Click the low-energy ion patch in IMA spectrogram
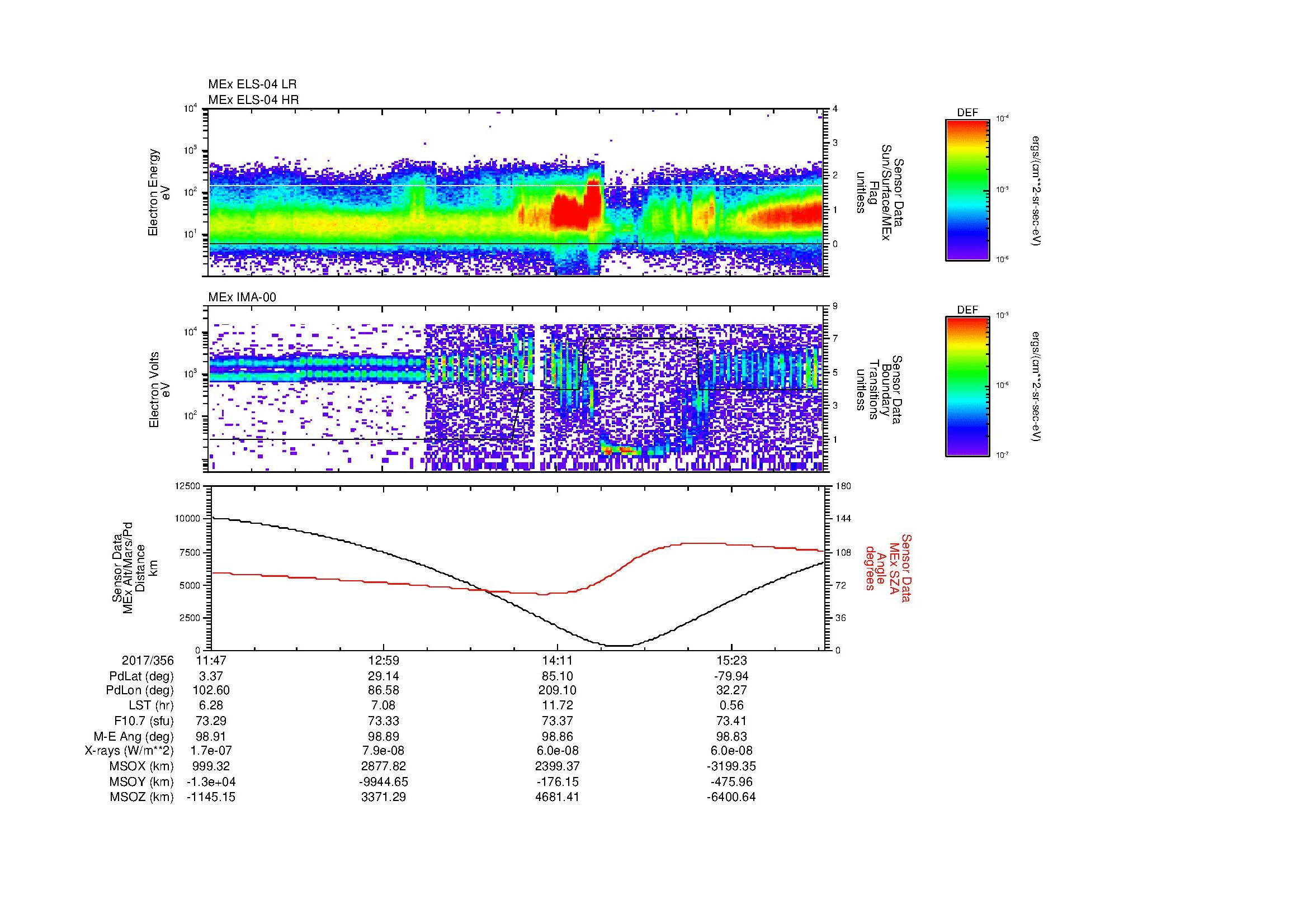 (x=621, y=450)
